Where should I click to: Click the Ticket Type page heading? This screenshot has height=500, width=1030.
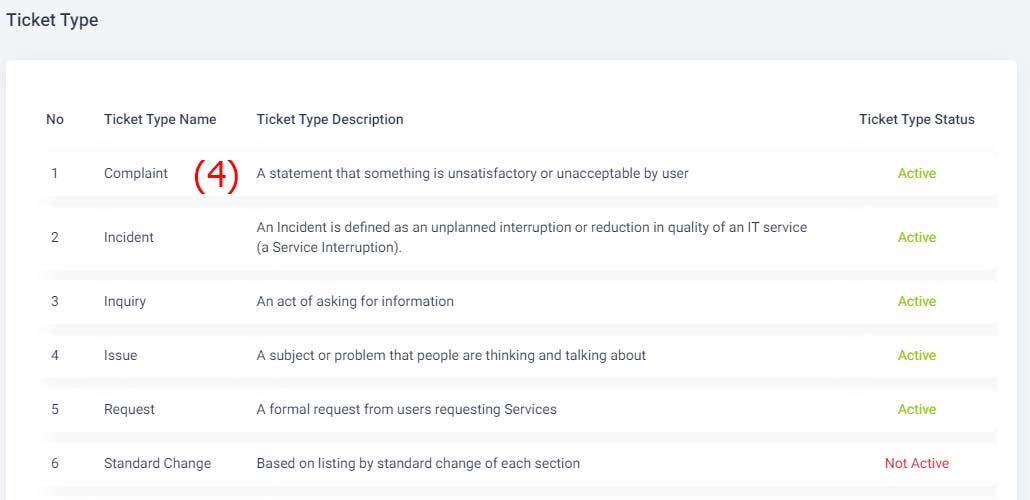(53, 20)
